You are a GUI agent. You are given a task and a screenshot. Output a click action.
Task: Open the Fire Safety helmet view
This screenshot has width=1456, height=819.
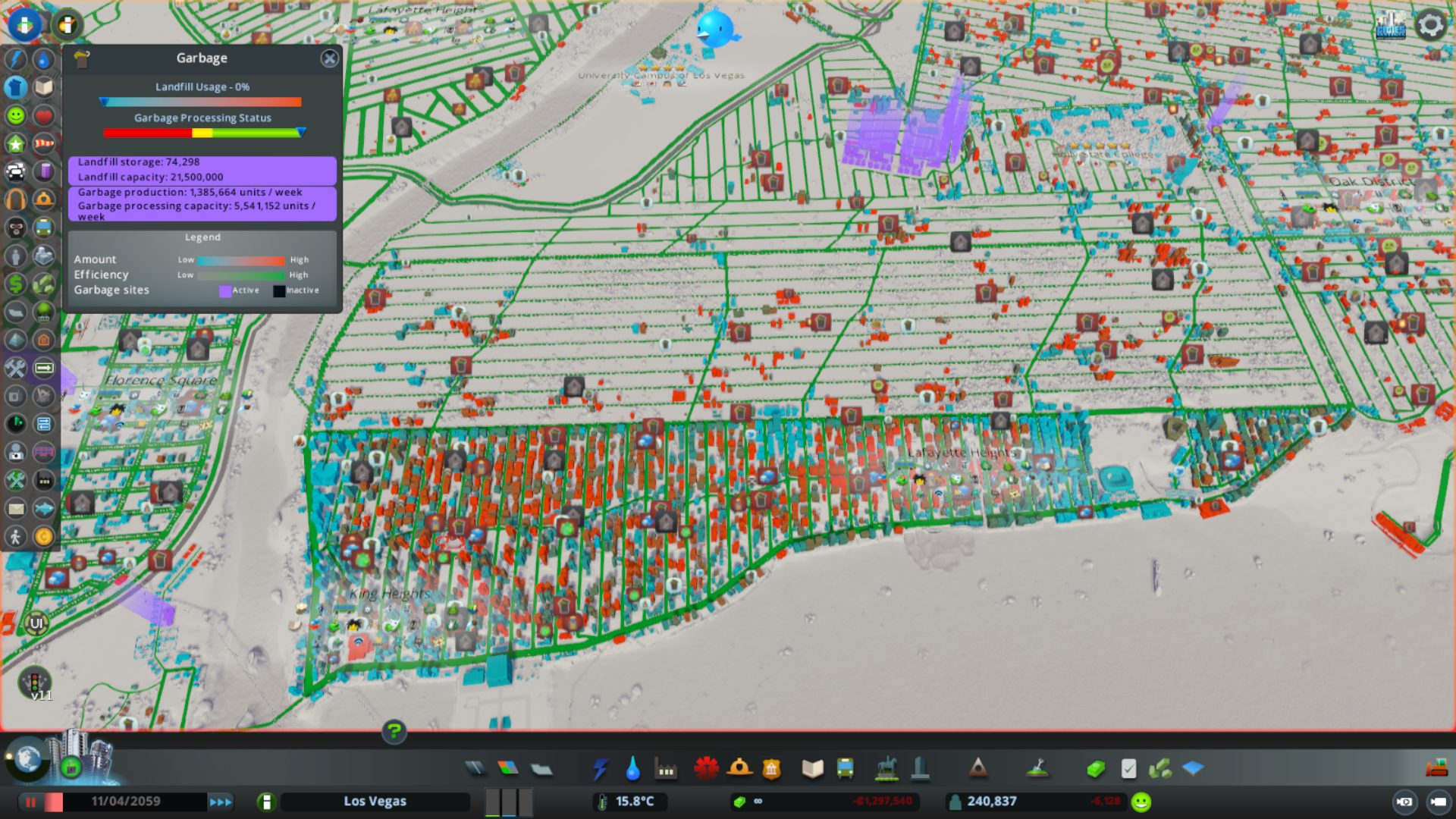pyautogui.click(x=44, y=199)
